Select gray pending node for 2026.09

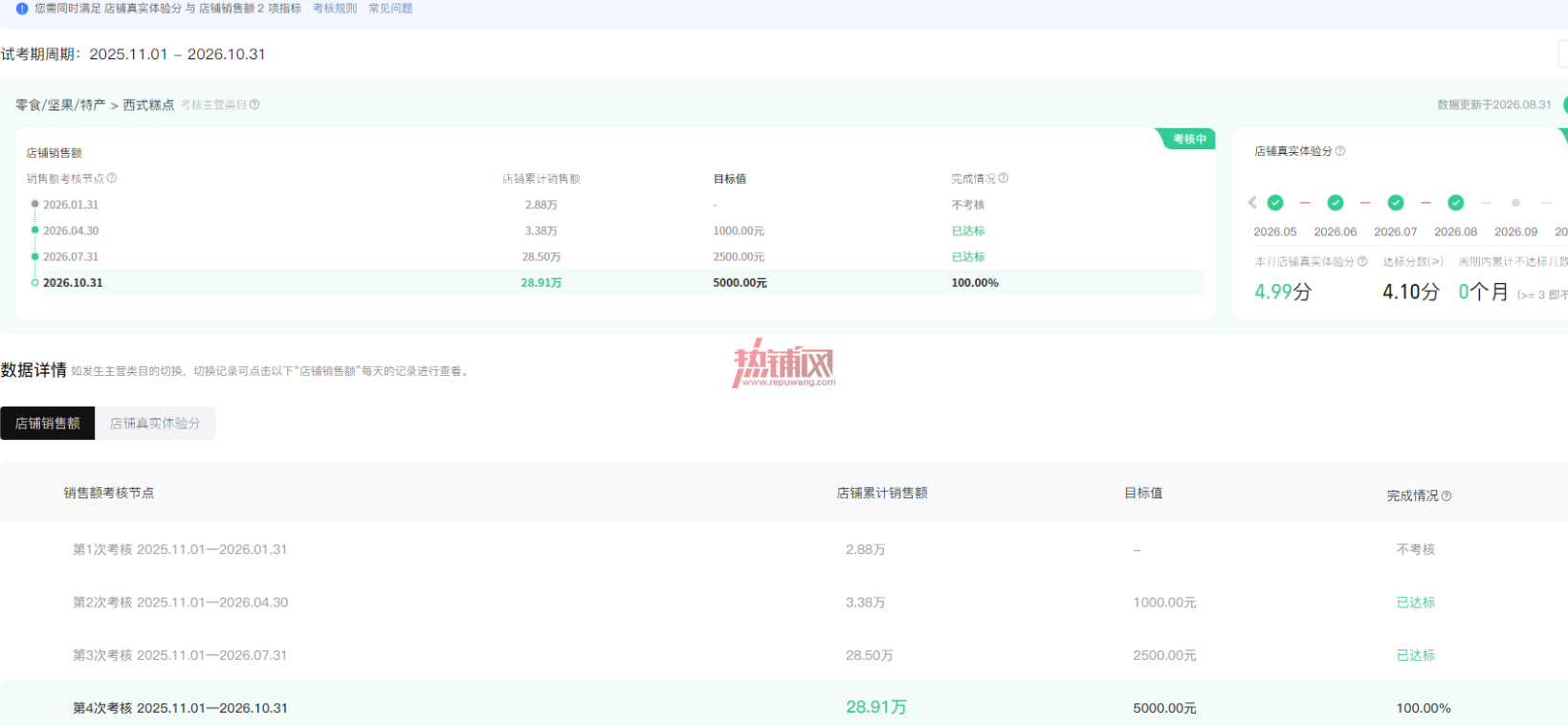pos(1515,203)
